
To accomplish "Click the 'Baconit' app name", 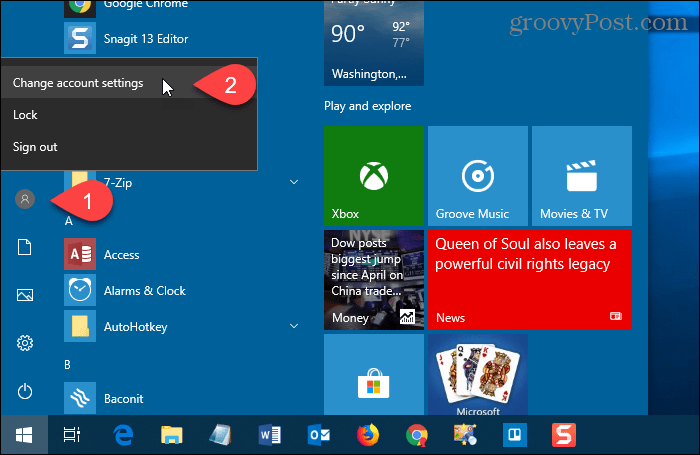I will click(124, 399).
